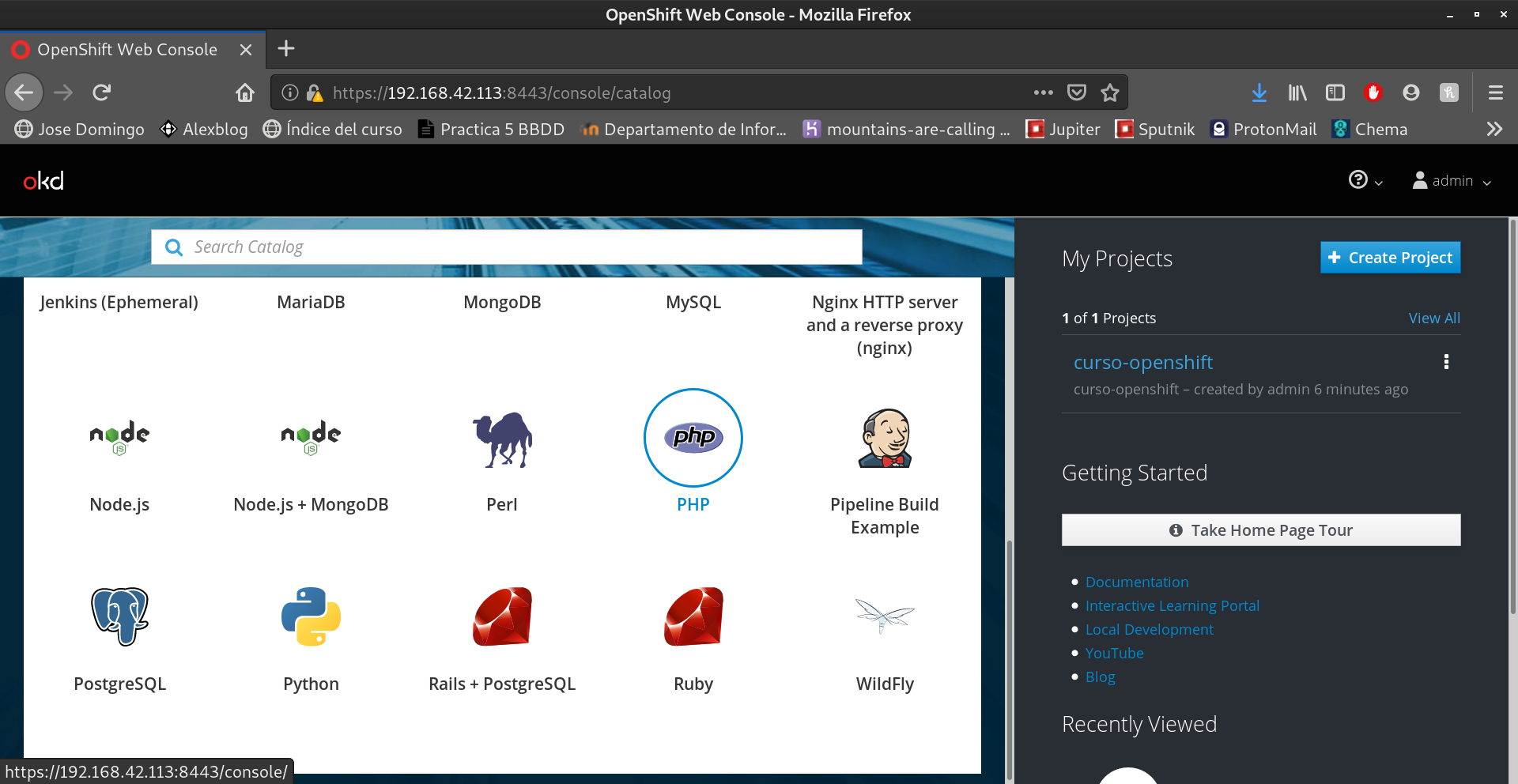Choose the Python catalog icon
Viewport: 1518px width, 784px height.
click(311, 616)
